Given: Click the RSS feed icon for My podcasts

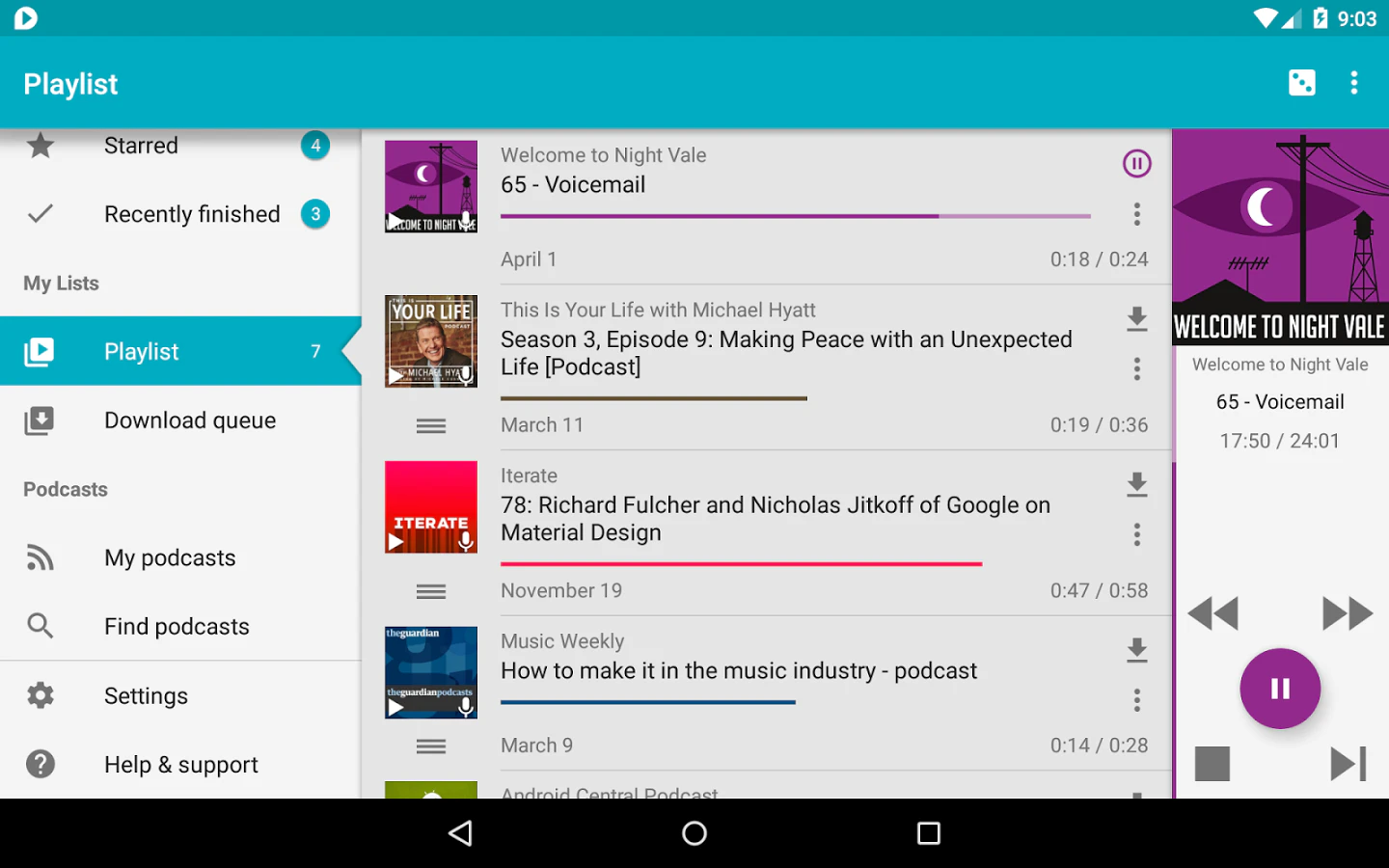Looking at the screenshot, I should tap(40, 557).
